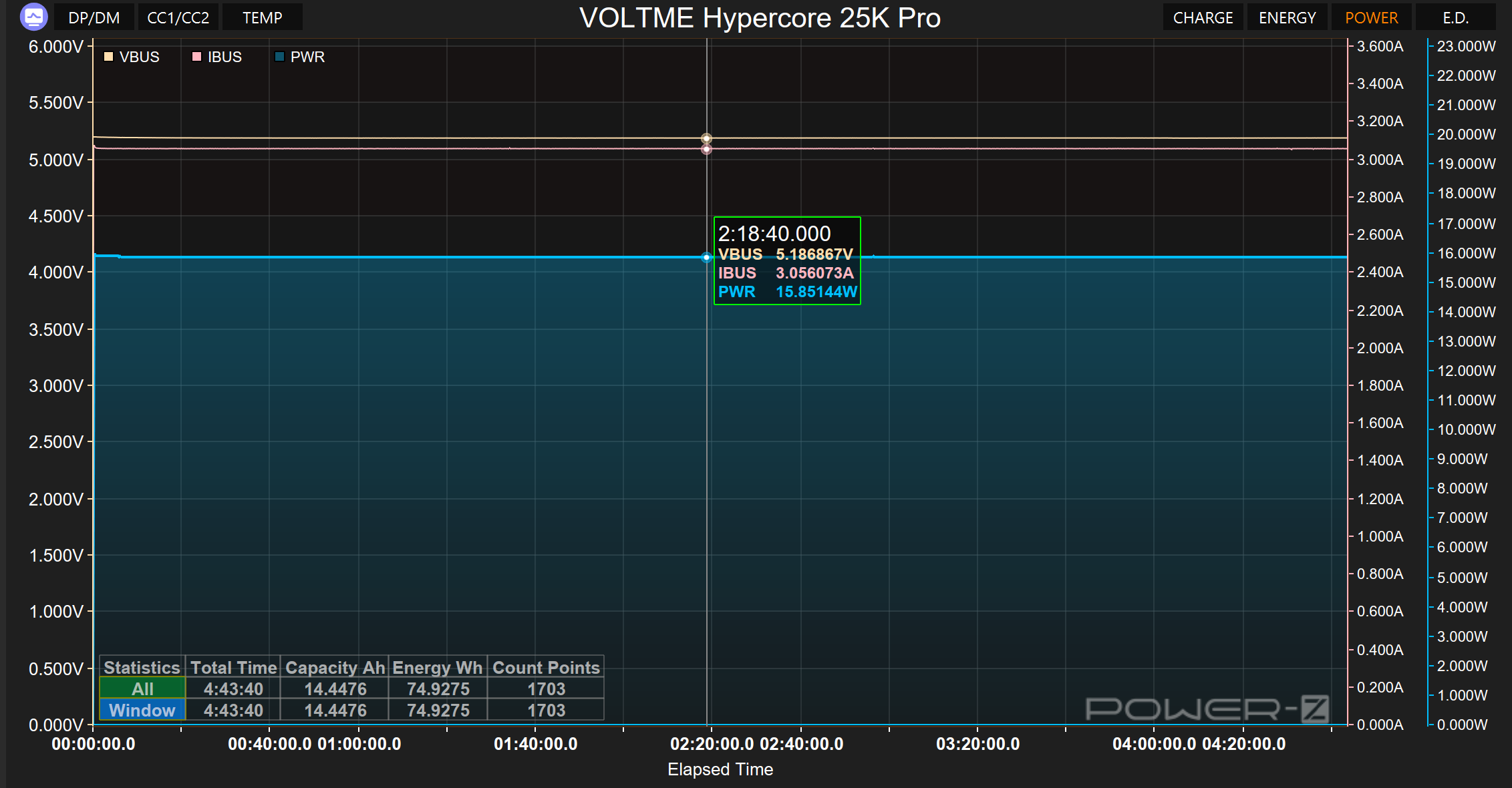Viewport: 1512px width, 788px height.
Task: Click the cursor readout tooltip box
Action: pos(787,261)
